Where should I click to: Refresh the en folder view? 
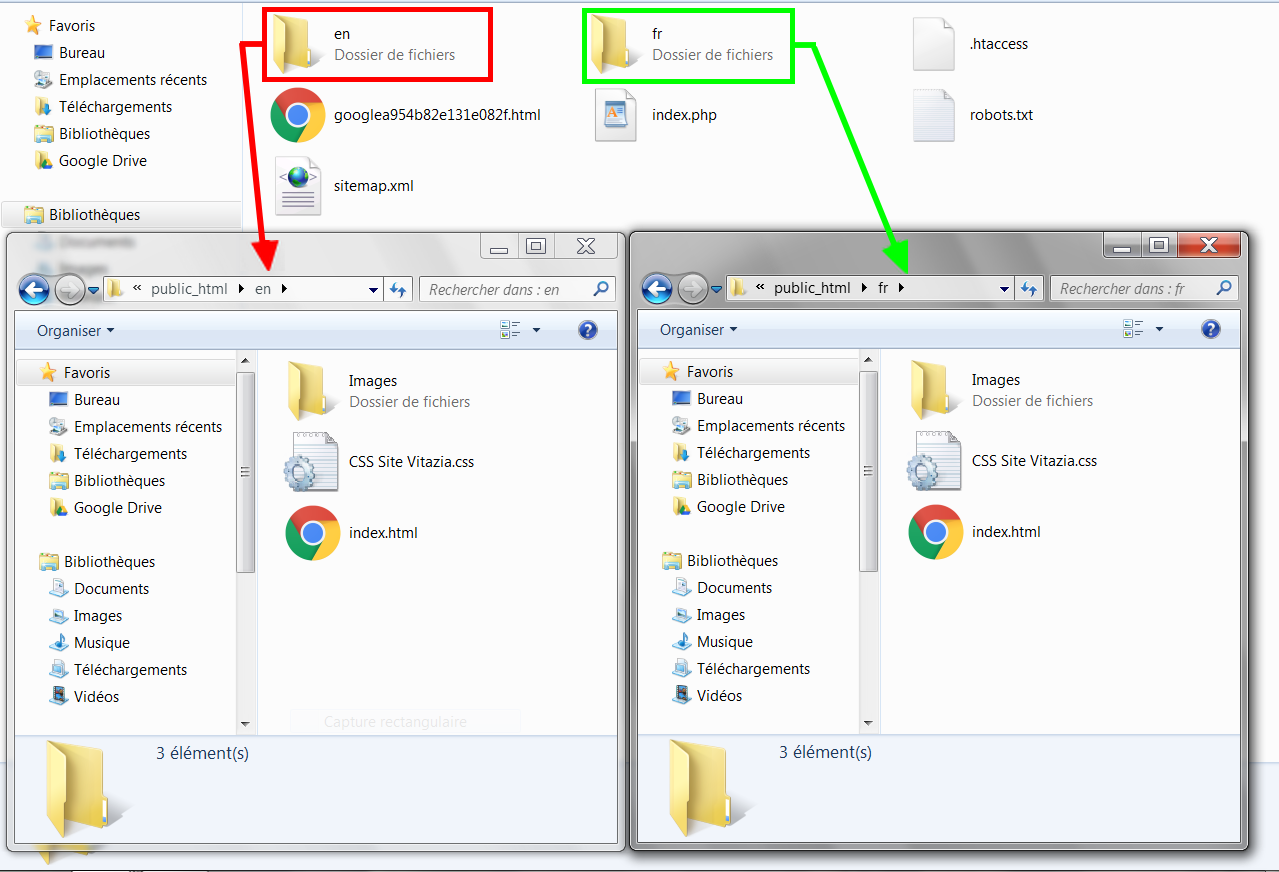398,290
